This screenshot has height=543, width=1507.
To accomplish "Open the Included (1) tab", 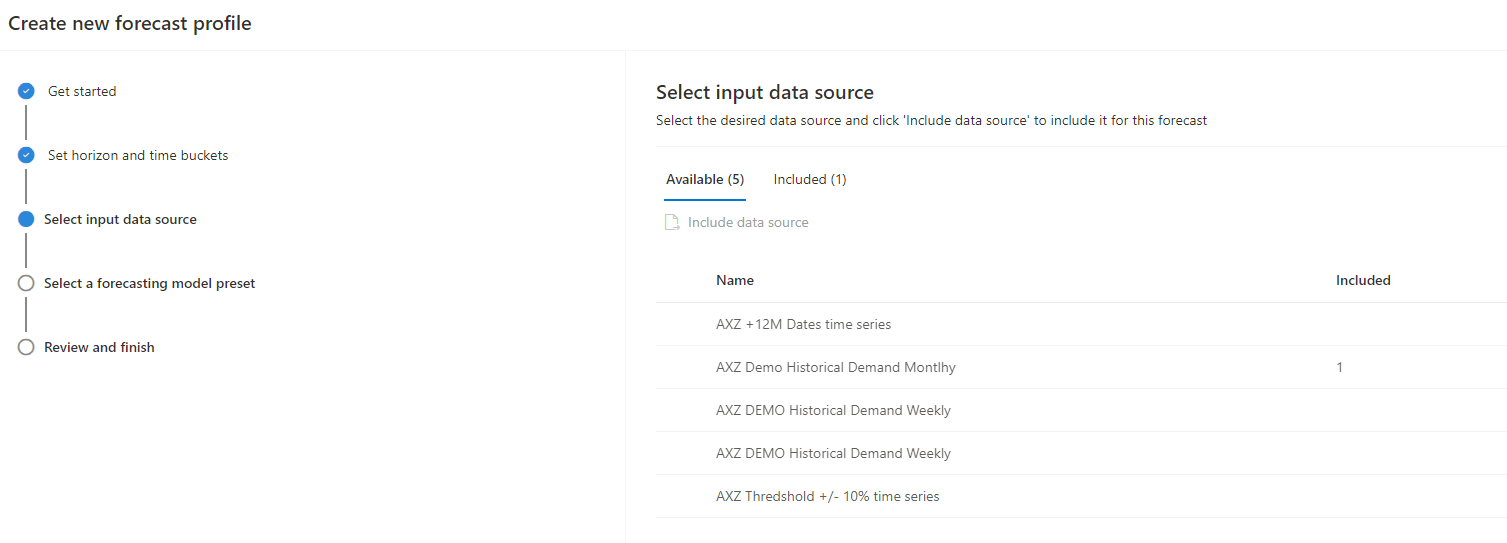I will point(810,180).
